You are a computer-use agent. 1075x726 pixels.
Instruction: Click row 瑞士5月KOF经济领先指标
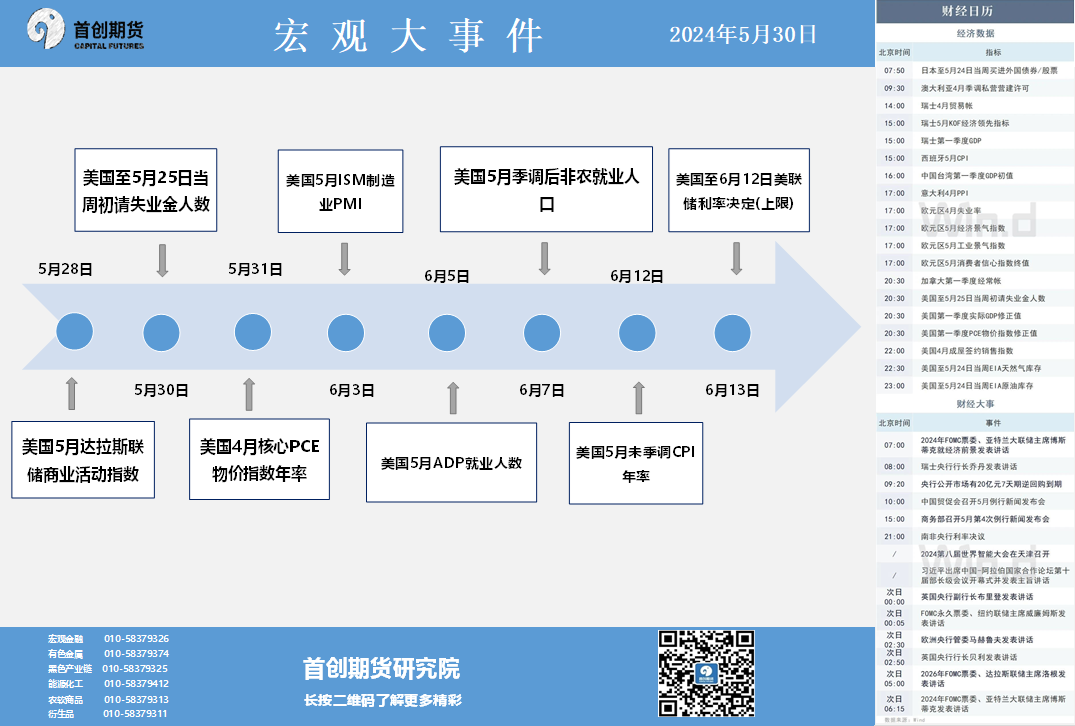coord(976,123)
